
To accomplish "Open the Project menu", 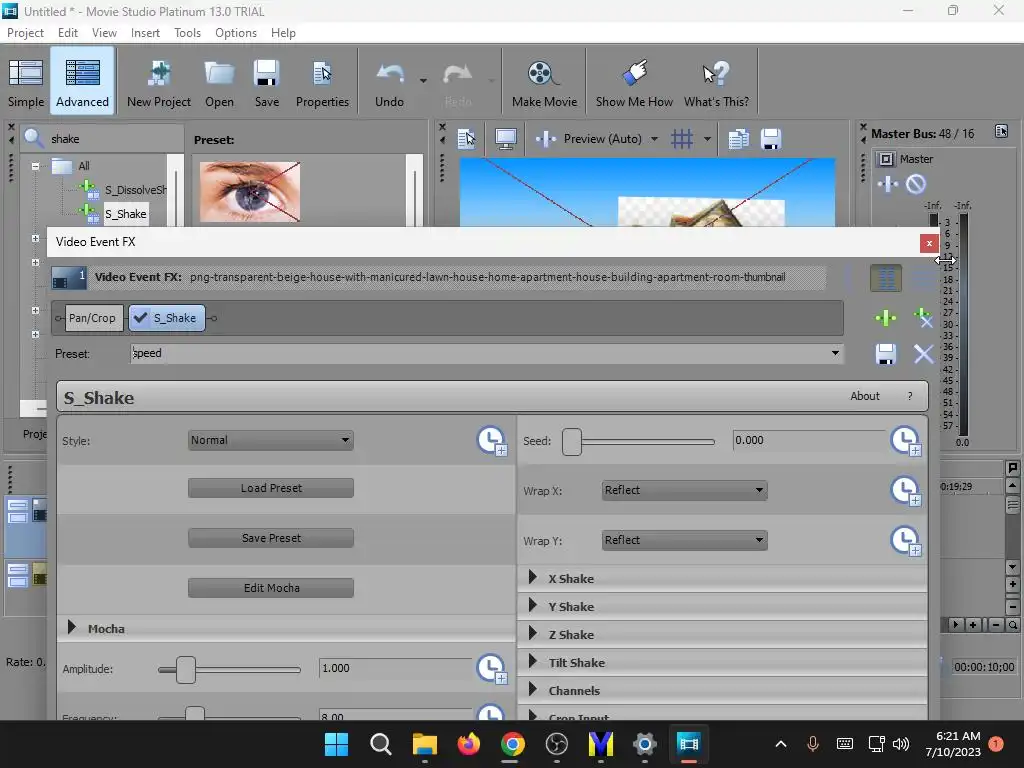I will tap(25, 33).
